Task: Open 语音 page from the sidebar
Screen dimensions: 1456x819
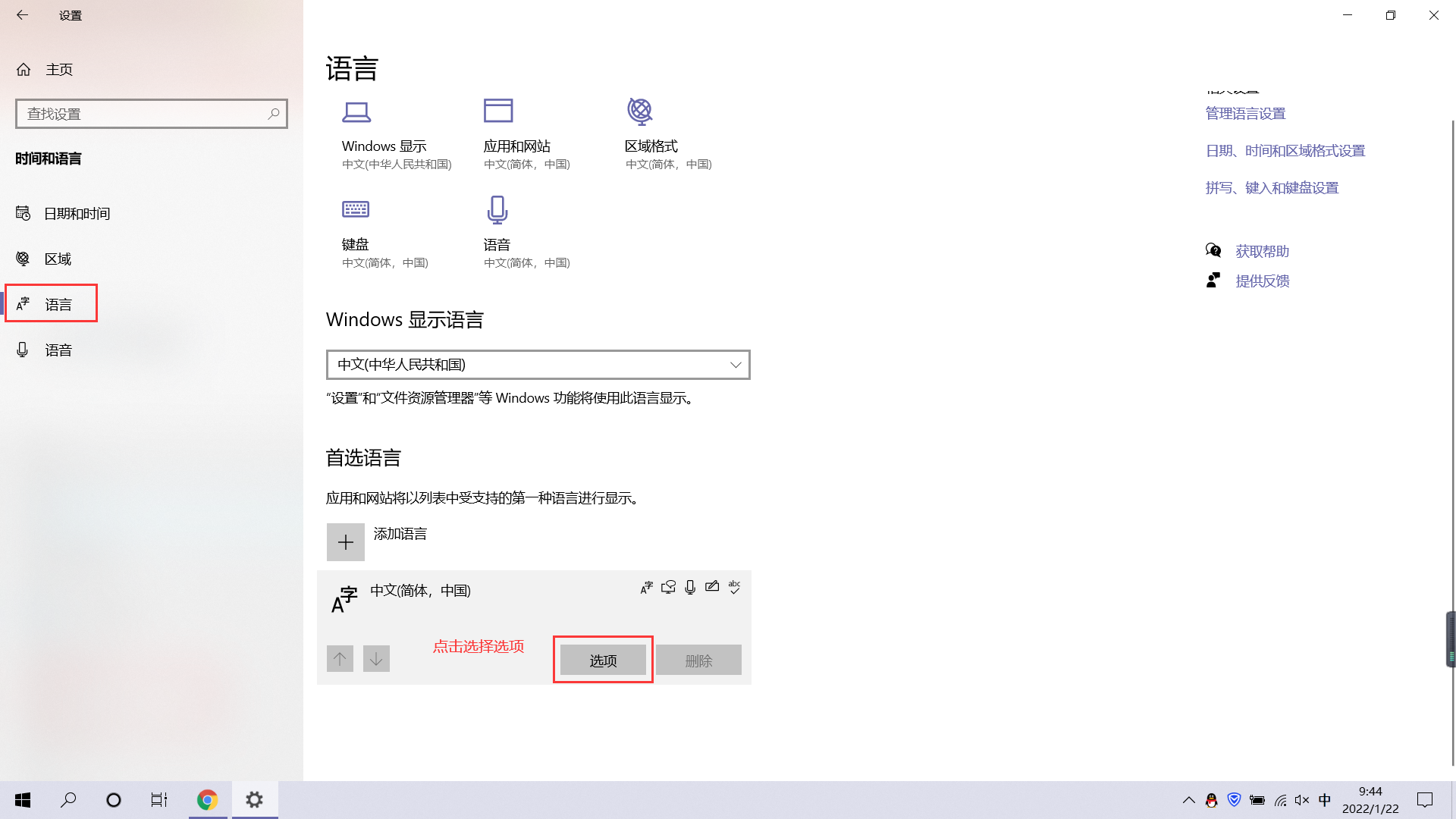Action: pos(58,350)
